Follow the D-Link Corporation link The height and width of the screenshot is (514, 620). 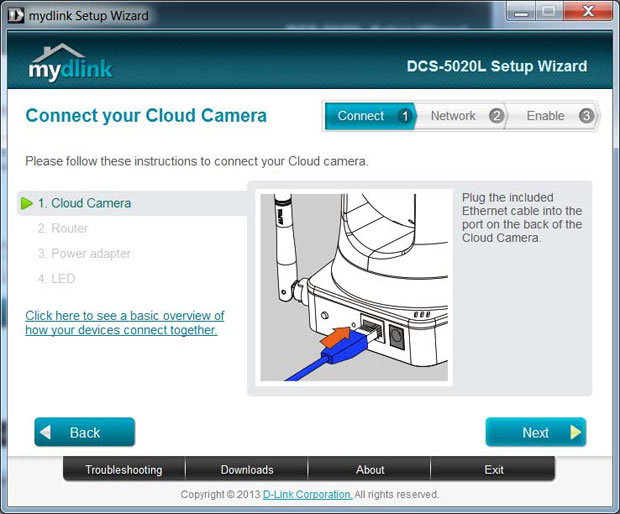point(307,494)
